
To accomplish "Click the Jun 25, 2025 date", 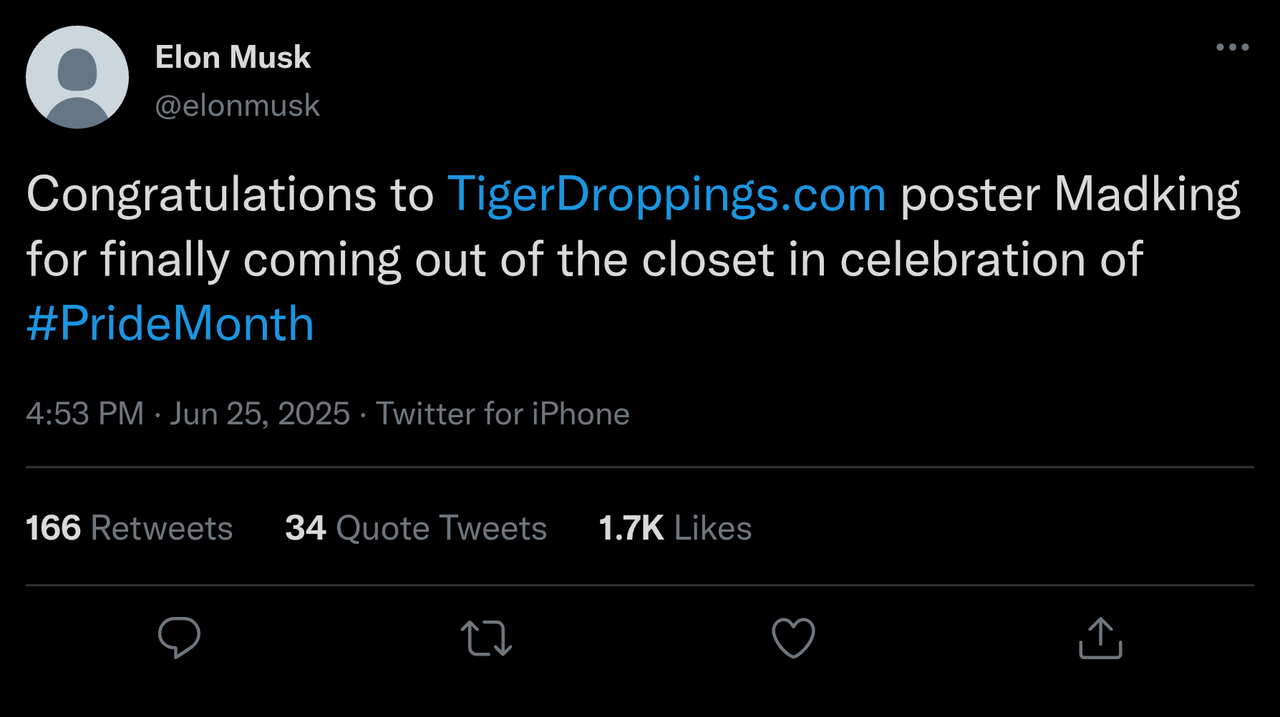I will pos(260,414).
